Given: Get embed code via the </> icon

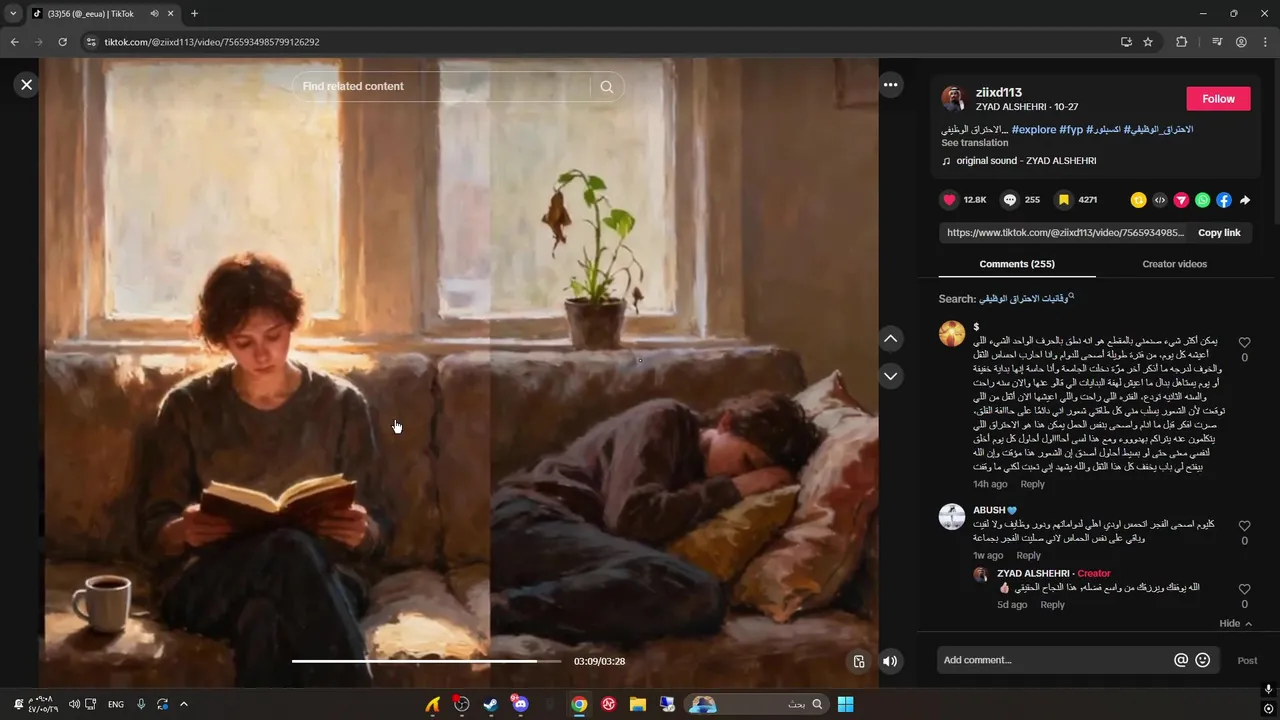Looking at the screenshot, I should coord(1160,200).
